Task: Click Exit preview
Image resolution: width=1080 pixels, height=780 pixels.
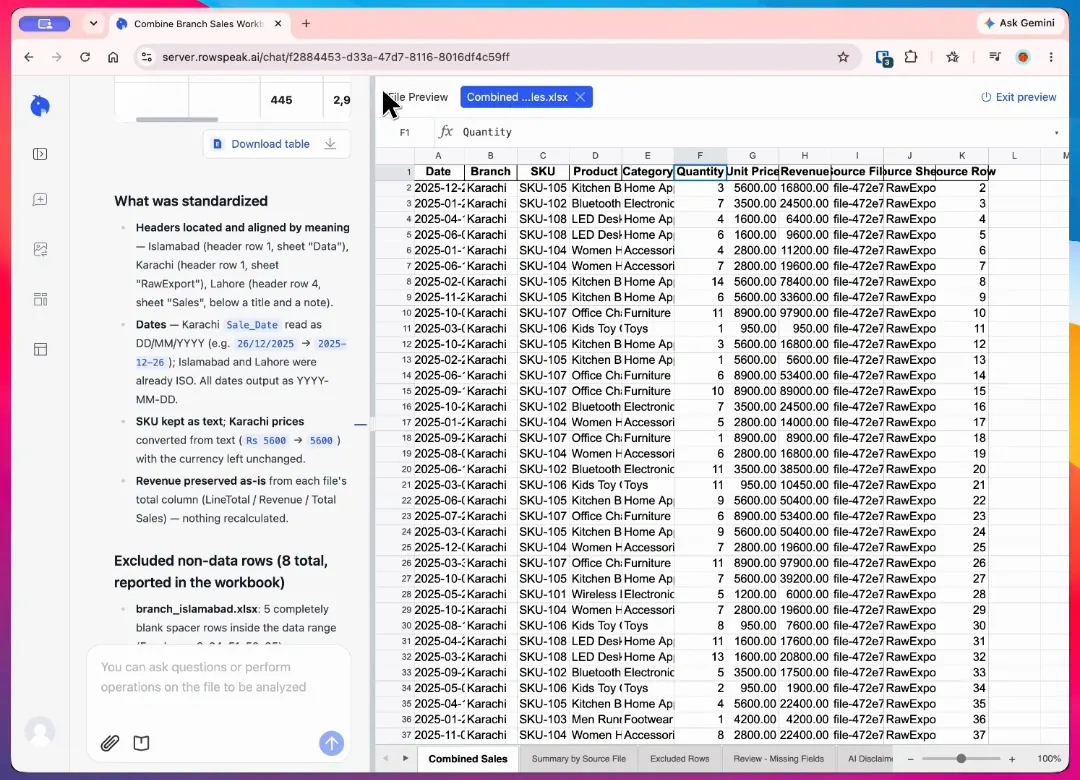Action: (x=1018, y=97)
